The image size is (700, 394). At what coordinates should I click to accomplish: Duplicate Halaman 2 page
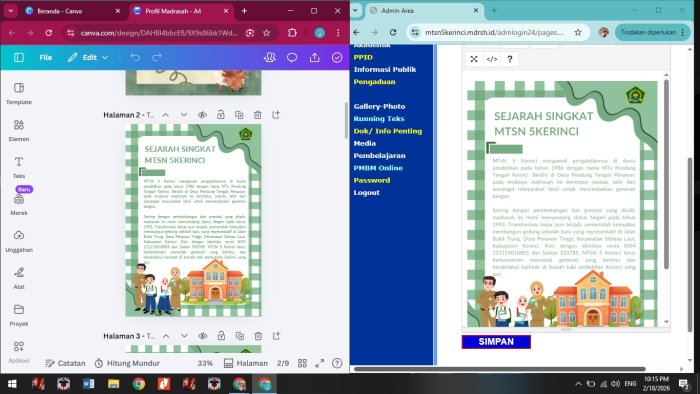pyautogui.click(x=239, y=115)
